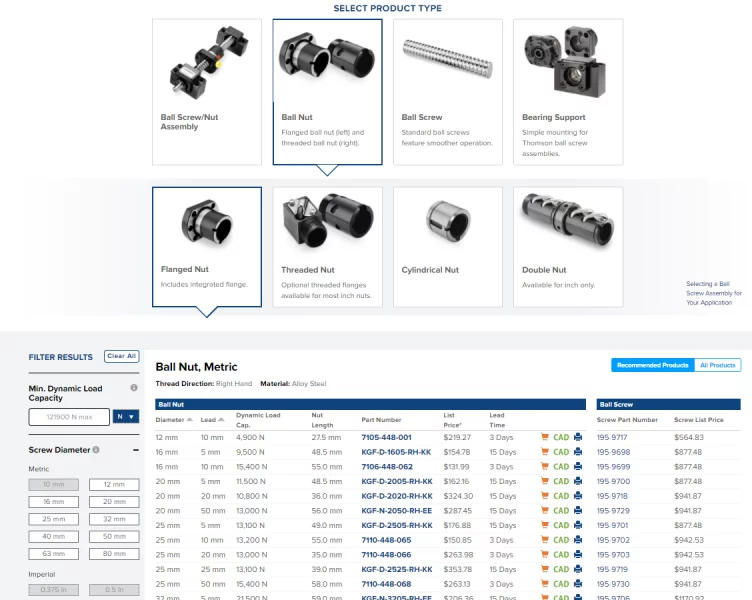Collapse the Screw Diameter filter section
752x600 pixels.
(135, 450)
